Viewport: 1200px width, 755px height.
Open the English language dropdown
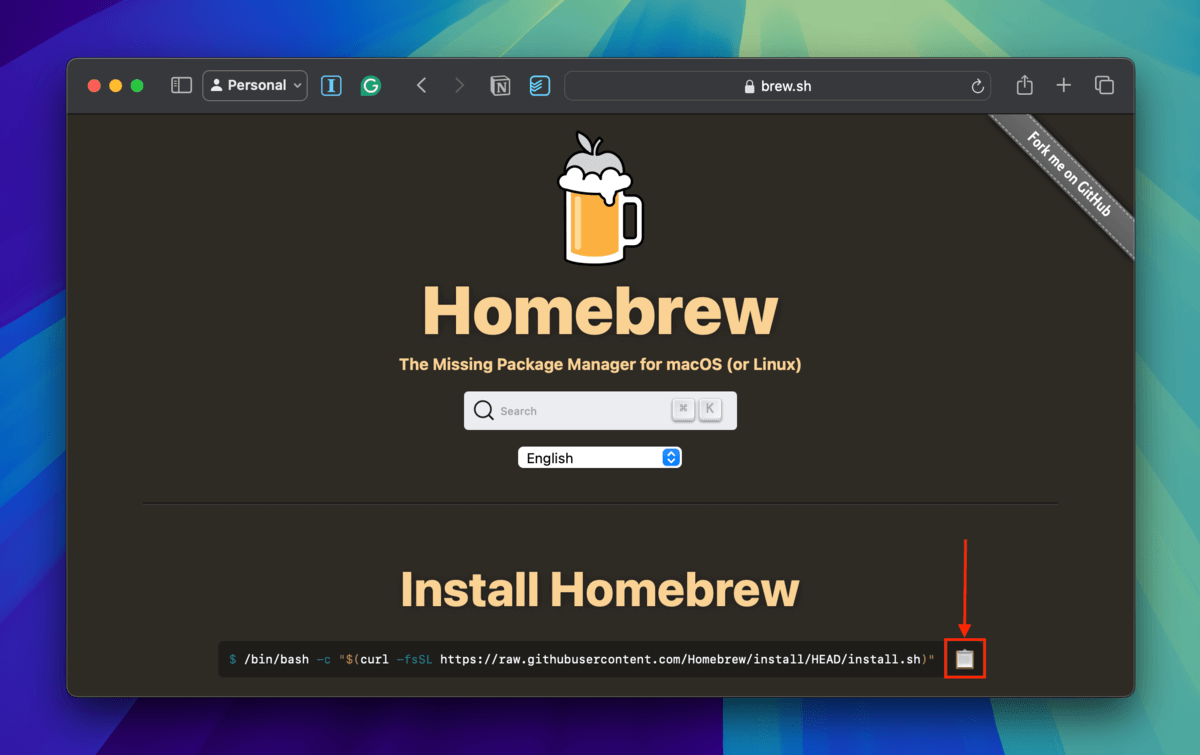tap(600, 458)
